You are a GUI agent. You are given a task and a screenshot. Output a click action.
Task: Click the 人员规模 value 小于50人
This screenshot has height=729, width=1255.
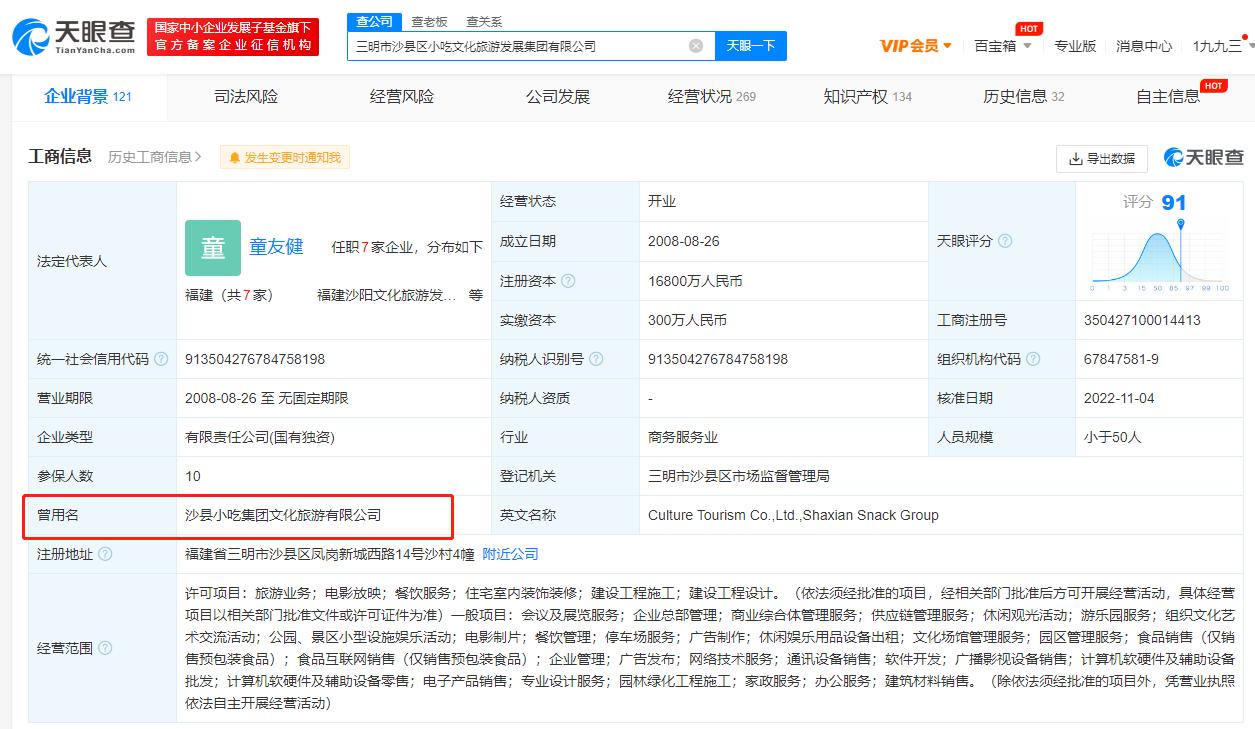[1113, 437]
